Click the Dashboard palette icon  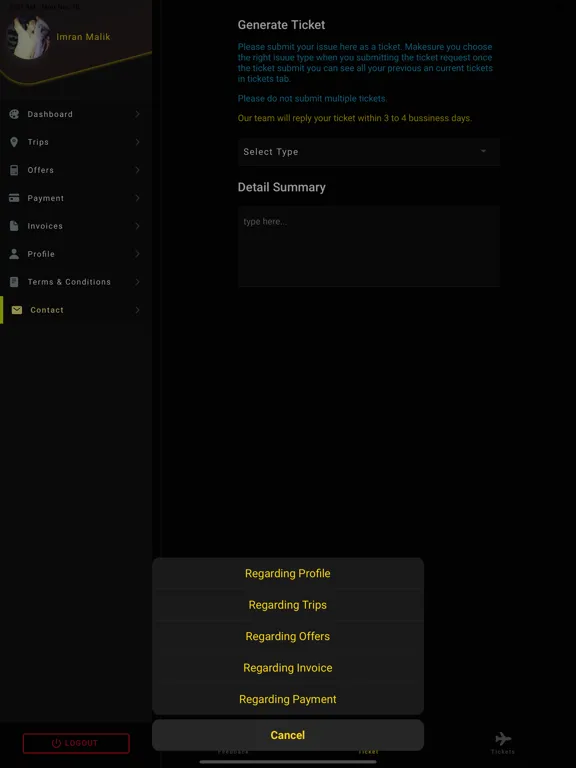pos(14,114)
